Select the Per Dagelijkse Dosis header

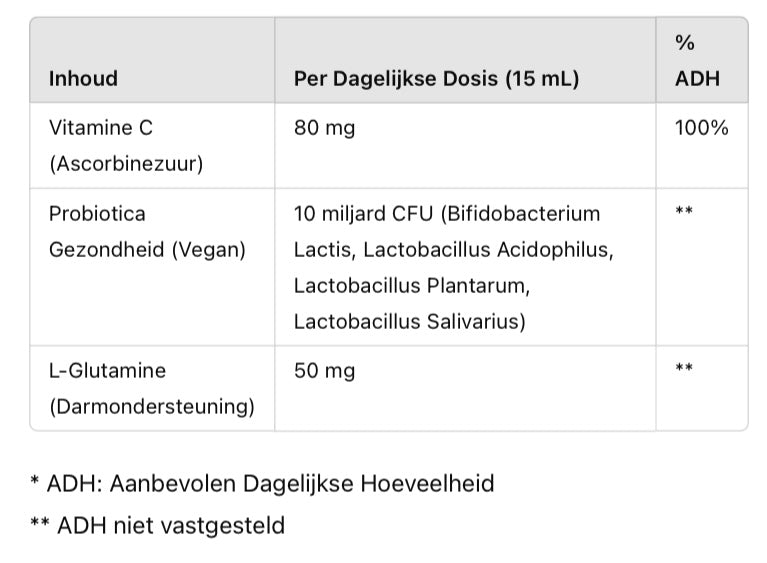436,78
